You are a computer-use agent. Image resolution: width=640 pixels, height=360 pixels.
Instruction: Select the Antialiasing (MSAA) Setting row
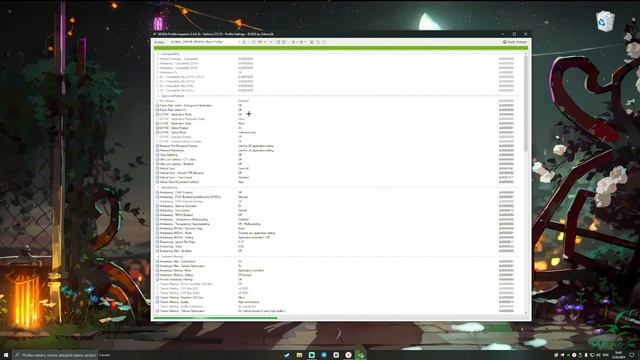tap(339, 237)
